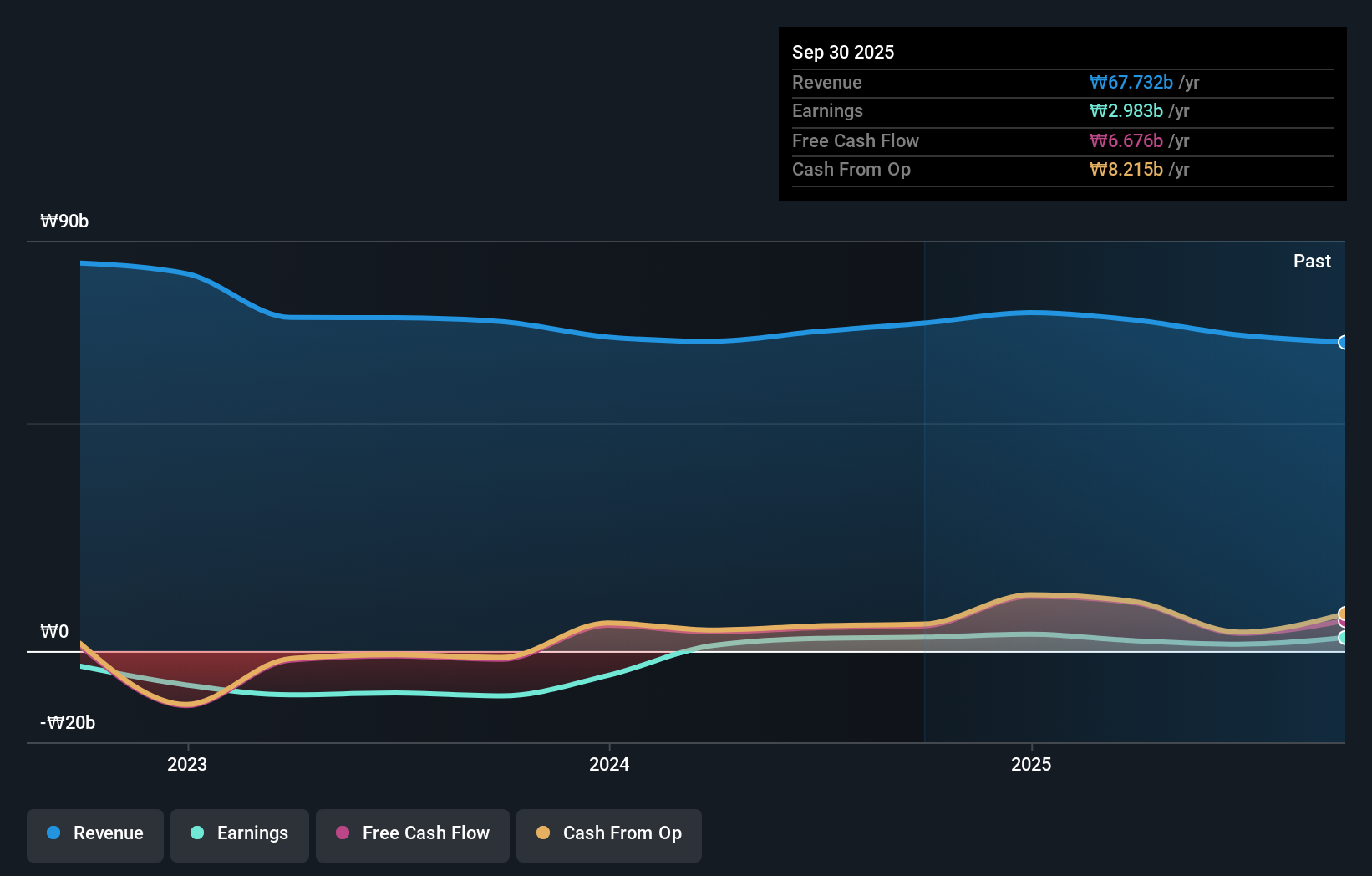Select the Past section label
Viewport: 1372px width, 876px height.
point(1312,261)
